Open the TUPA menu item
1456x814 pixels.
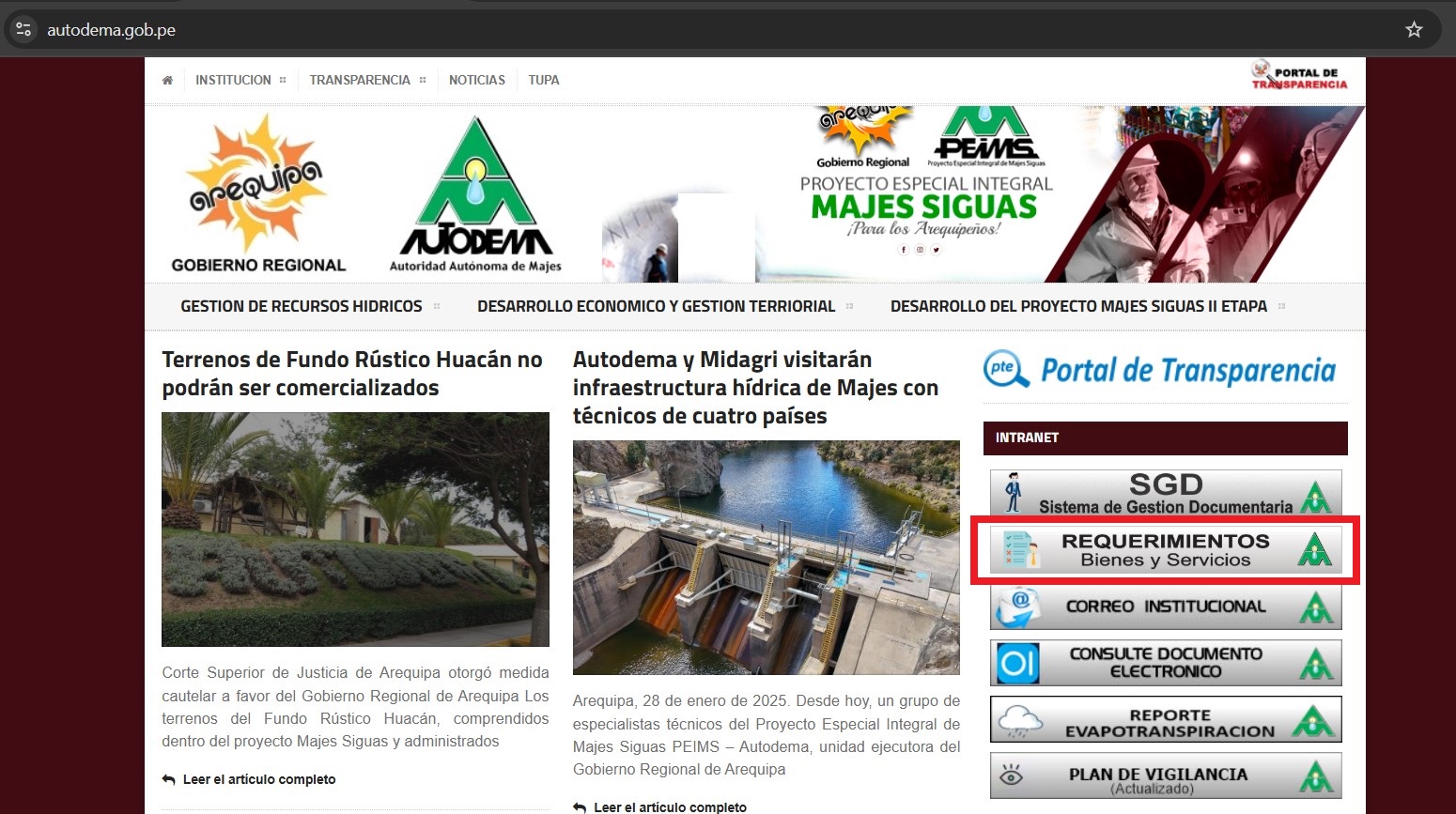click(x=544, y=81)
